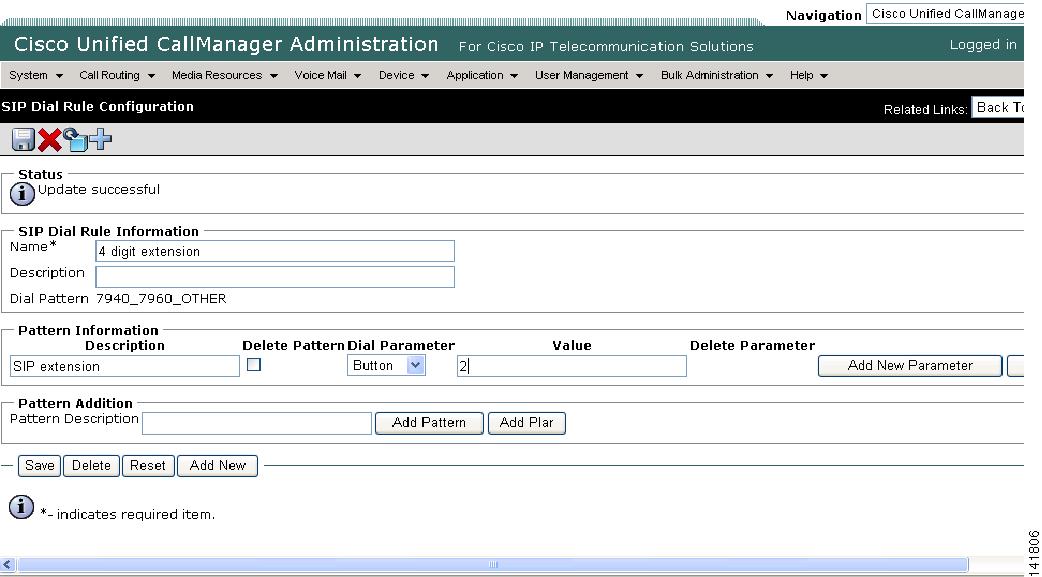
Task: Click the bottom Reset button
Action: [x=148, y=465]
